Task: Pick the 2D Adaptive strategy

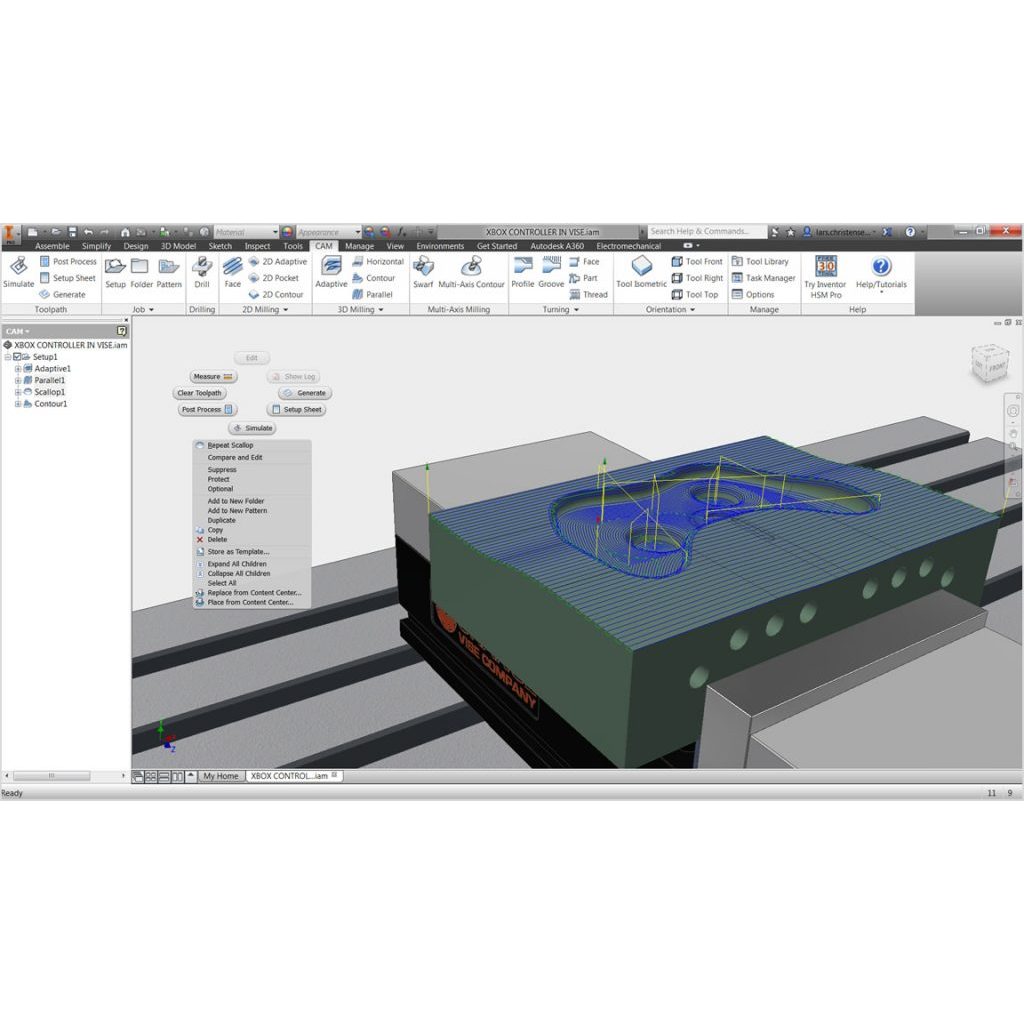Action: click(278, 261)
